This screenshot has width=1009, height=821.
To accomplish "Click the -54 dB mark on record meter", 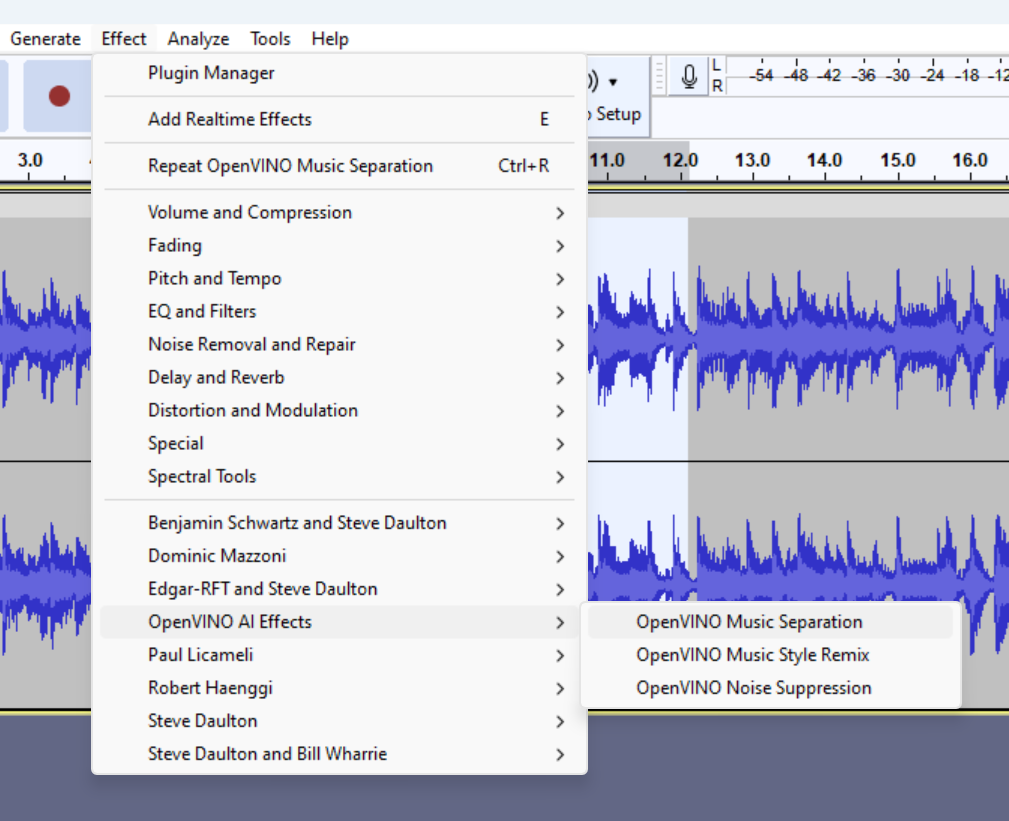I will click(x=761, y=75).
